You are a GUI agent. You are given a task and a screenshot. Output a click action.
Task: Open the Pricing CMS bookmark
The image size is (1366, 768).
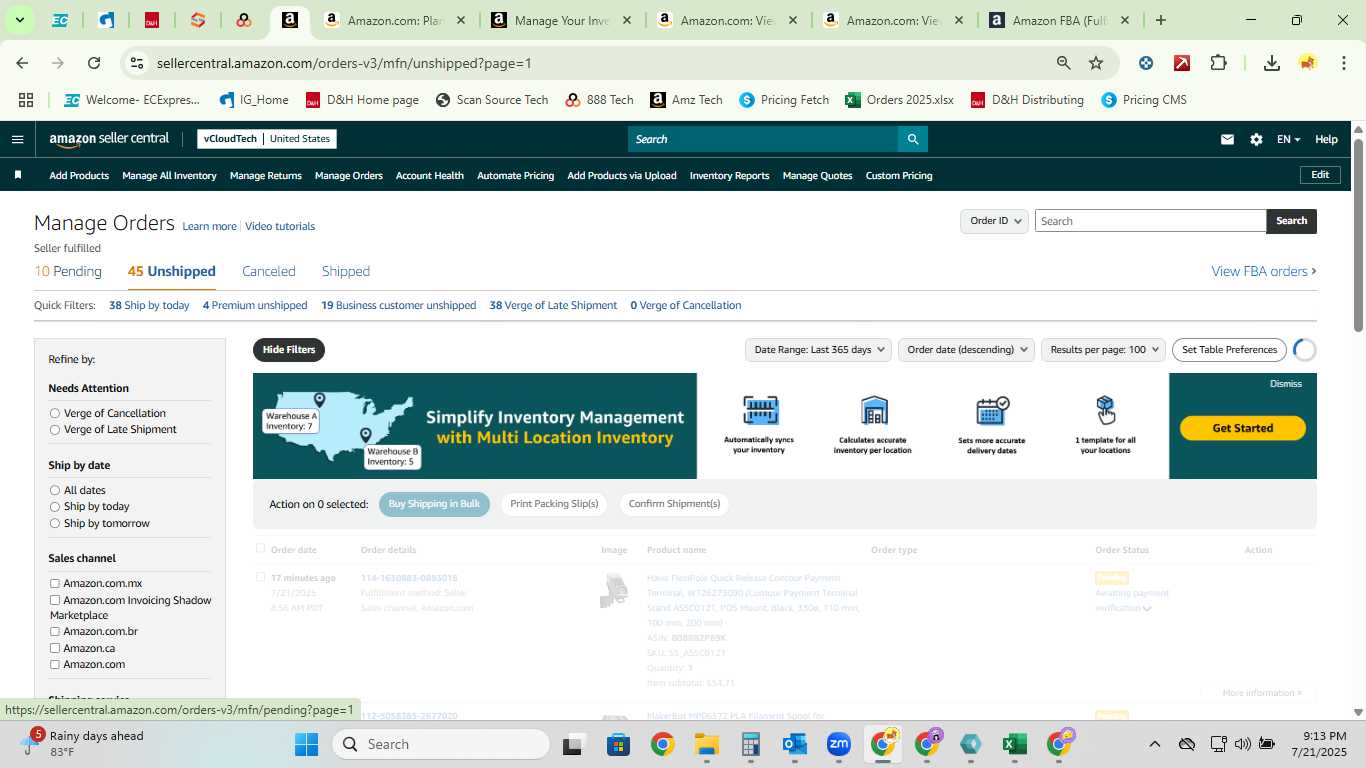(x=1144, y=100)
